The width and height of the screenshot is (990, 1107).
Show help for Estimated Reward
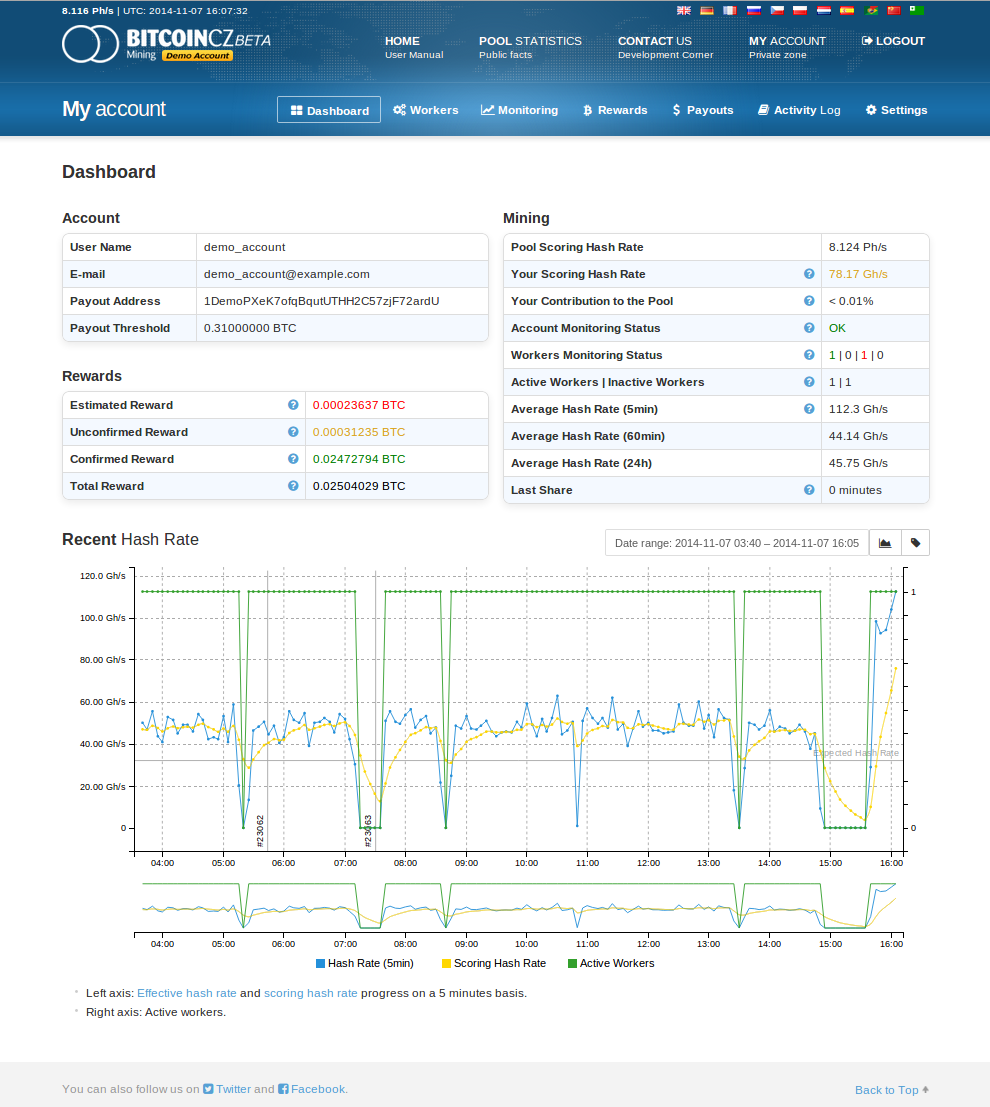(x=293, y=405)
